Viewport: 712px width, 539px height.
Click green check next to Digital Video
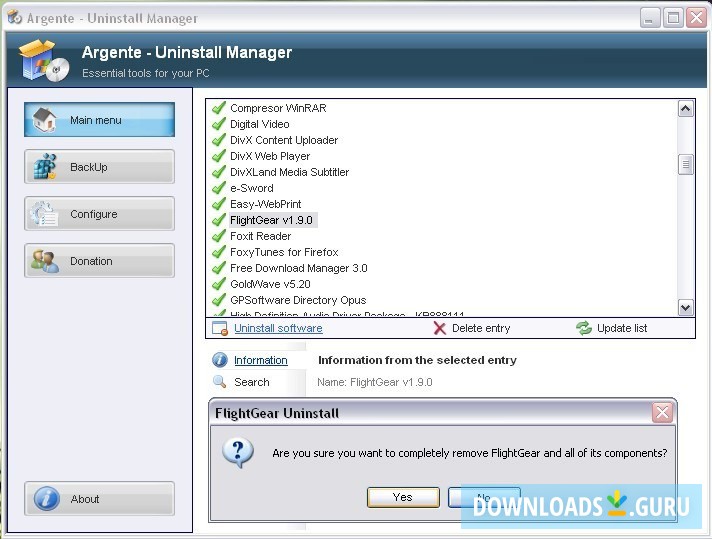(x=219, y=124)
